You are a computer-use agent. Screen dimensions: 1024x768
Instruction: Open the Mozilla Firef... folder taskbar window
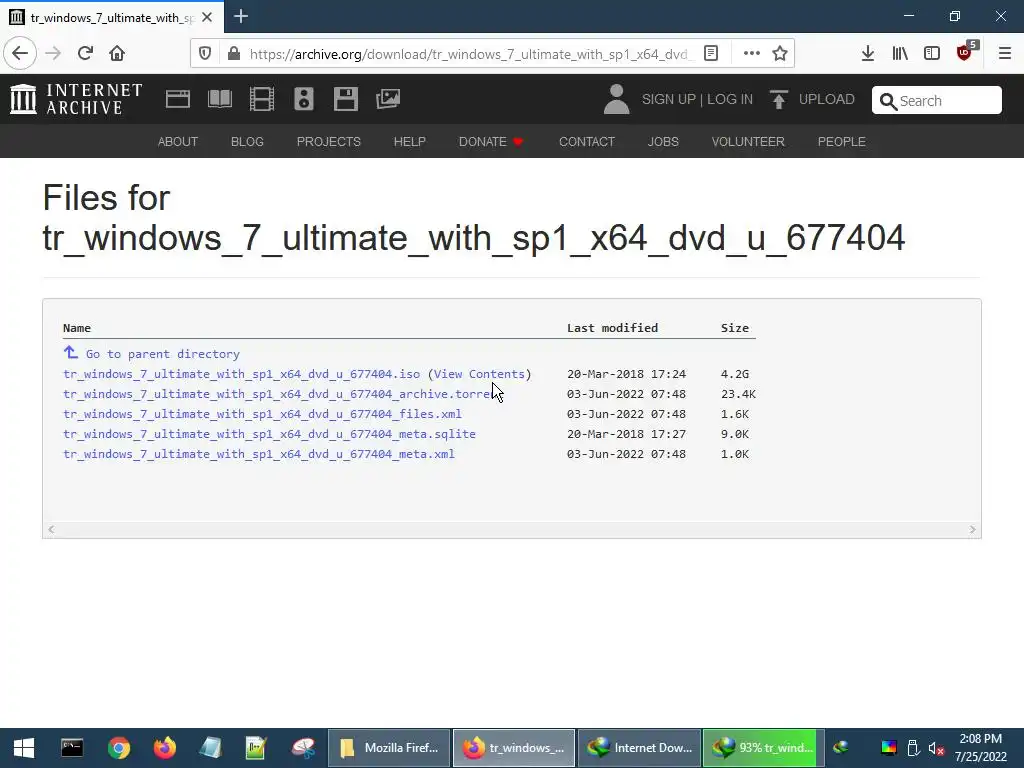[x=389, y=748]
